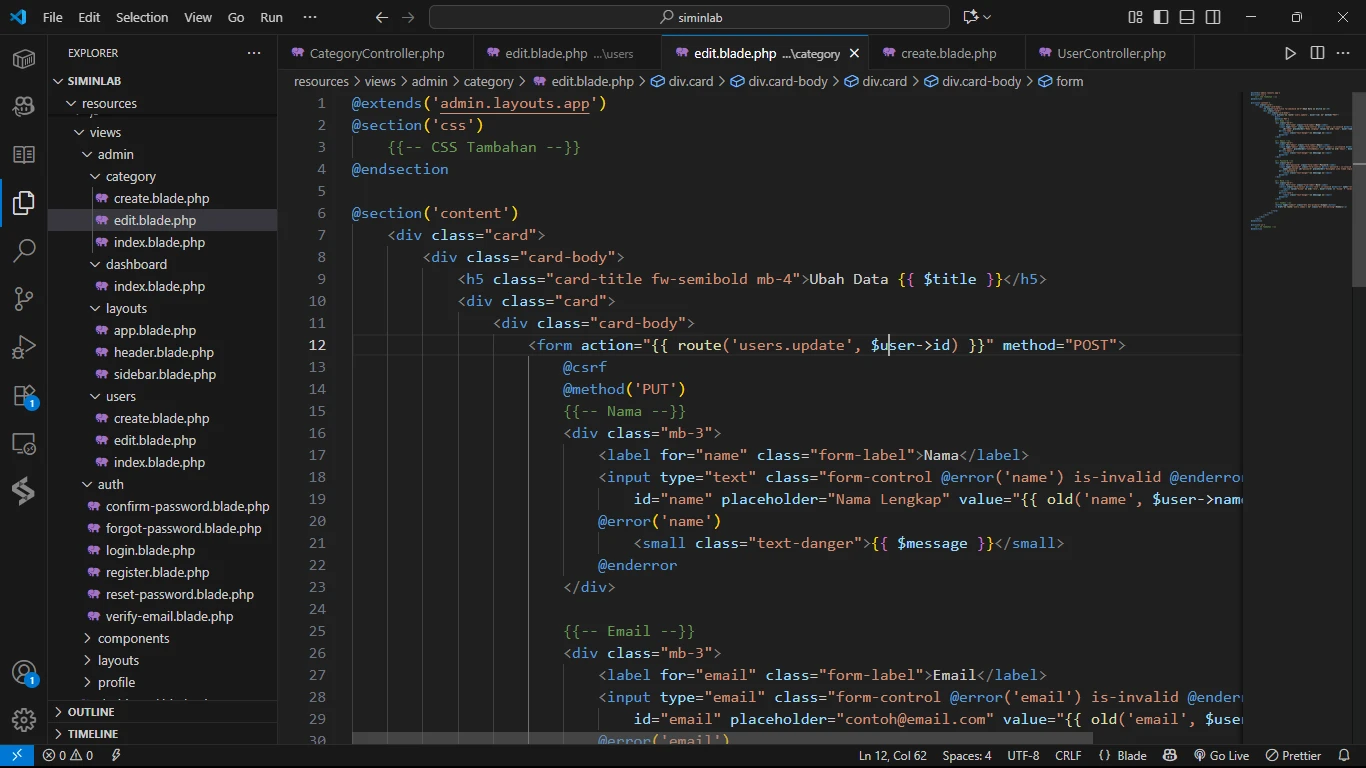Open the Source Control view
Screen dimensions: 1366x768
24,298
